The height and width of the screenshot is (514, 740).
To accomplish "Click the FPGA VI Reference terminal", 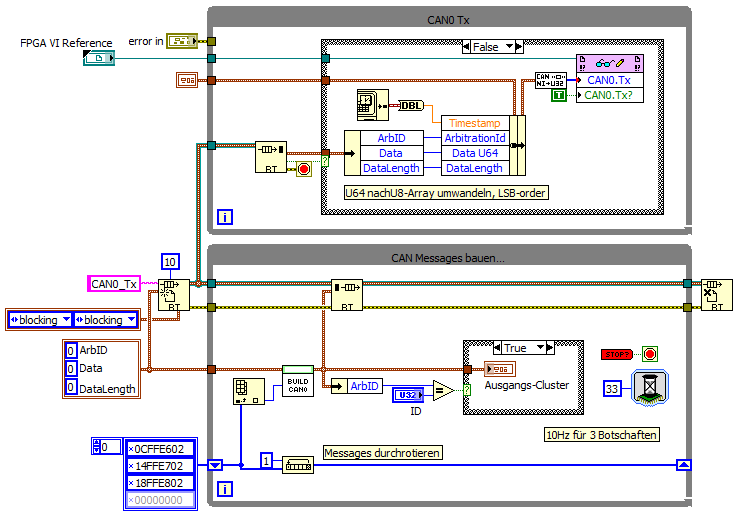I will [99, 58].
